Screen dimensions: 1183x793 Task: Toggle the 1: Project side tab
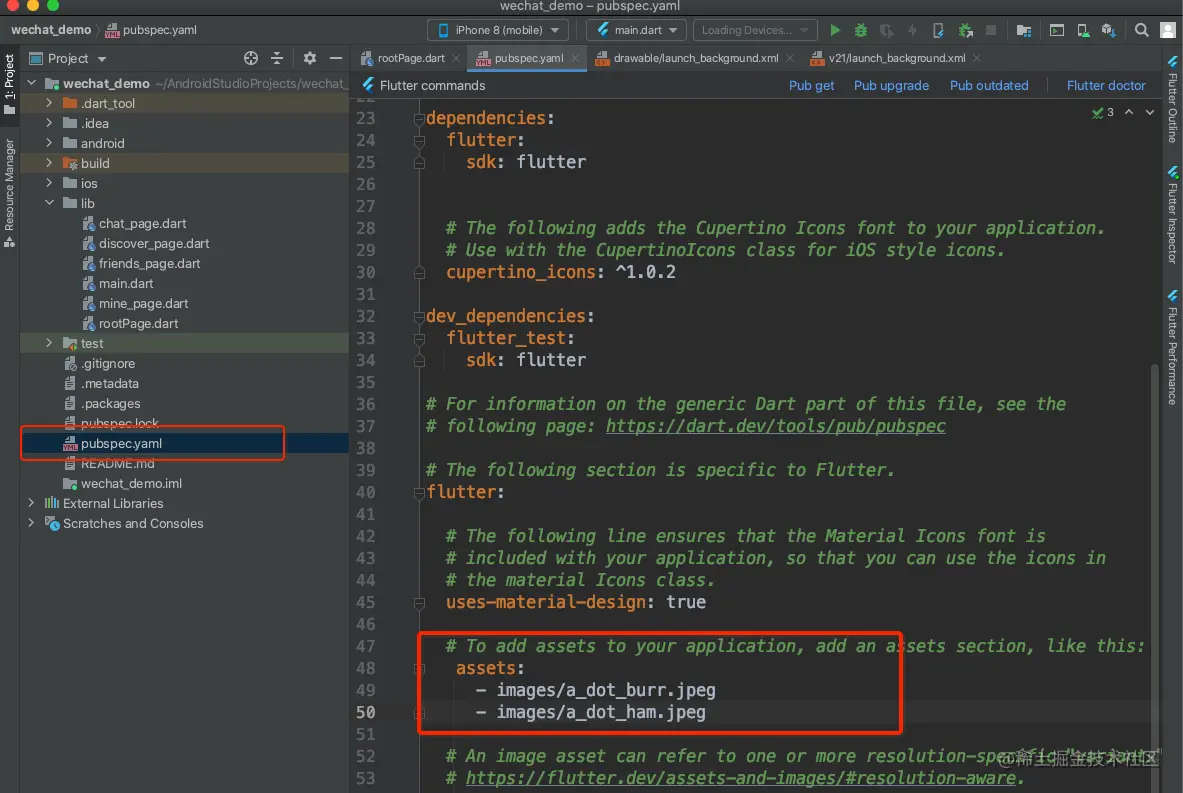point(9,83)
